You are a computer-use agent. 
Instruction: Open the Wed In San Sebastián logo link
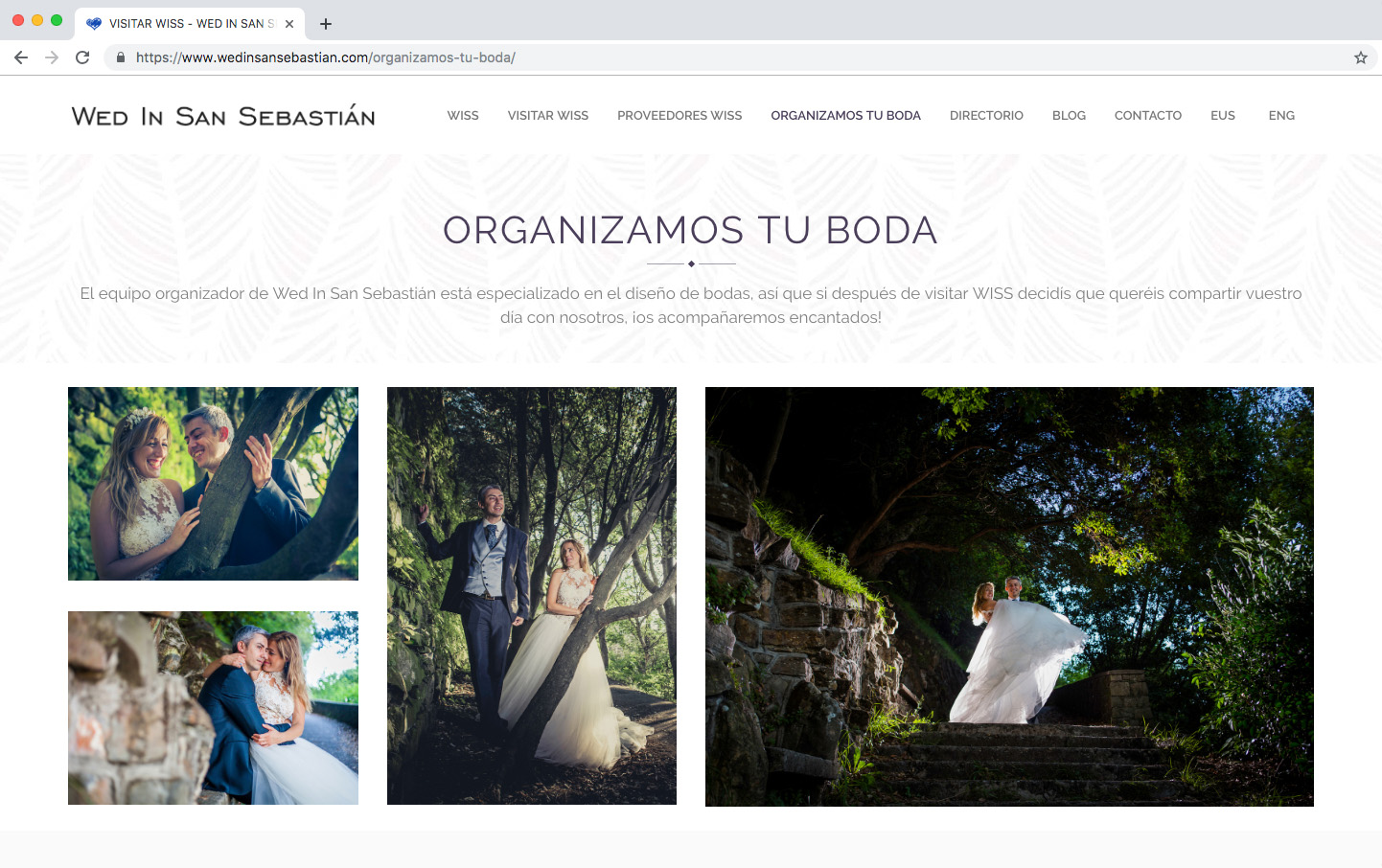(223, 116)
